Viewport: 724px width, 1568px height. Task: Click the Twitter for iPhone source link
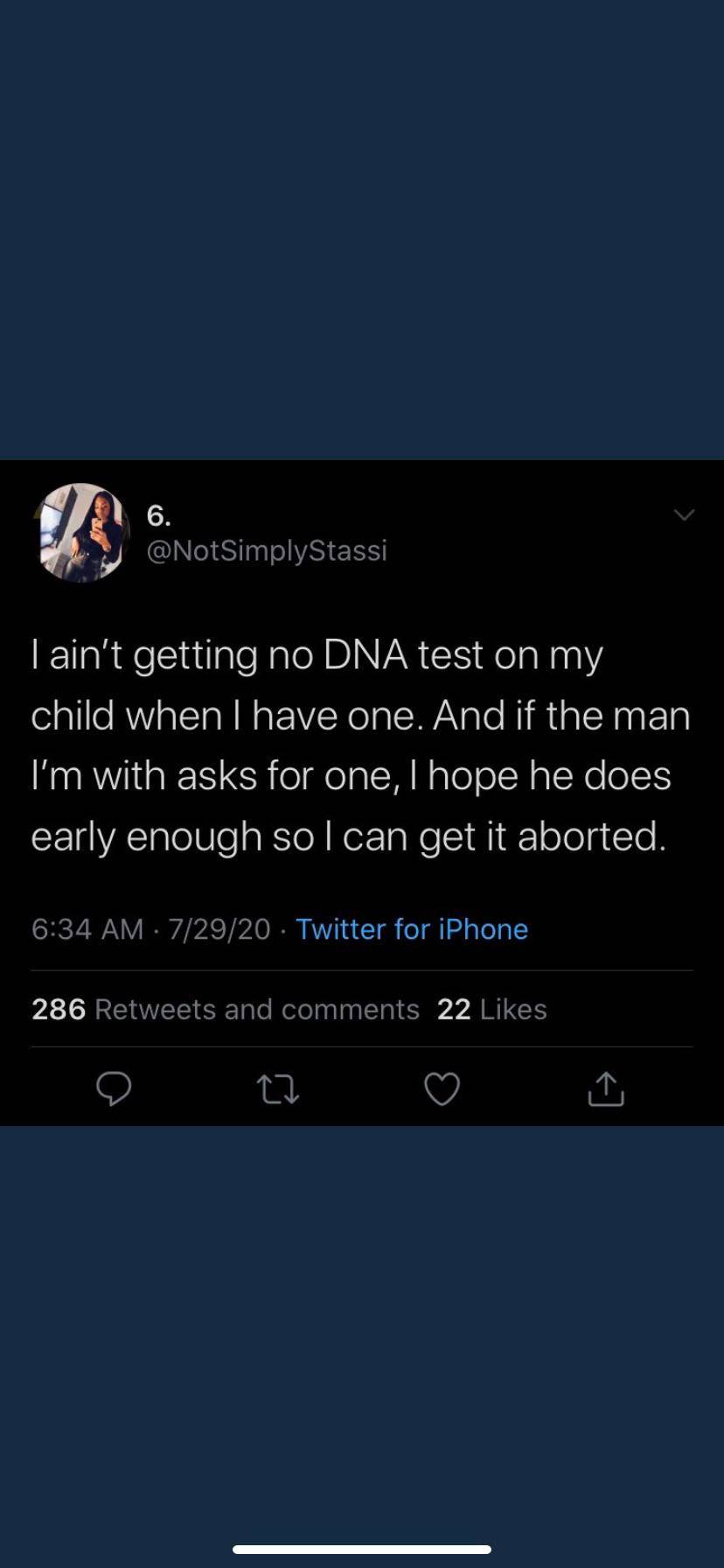412,928
